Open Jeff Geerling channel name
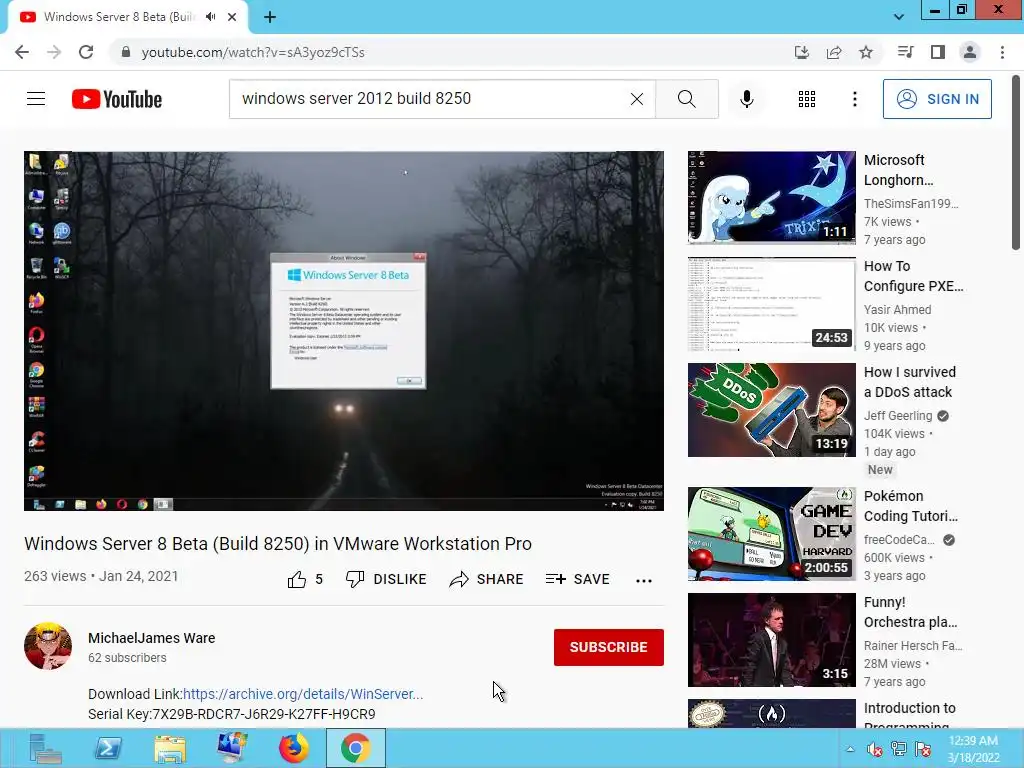Viewport: 1024px width, 768px height. coord(898,415)
